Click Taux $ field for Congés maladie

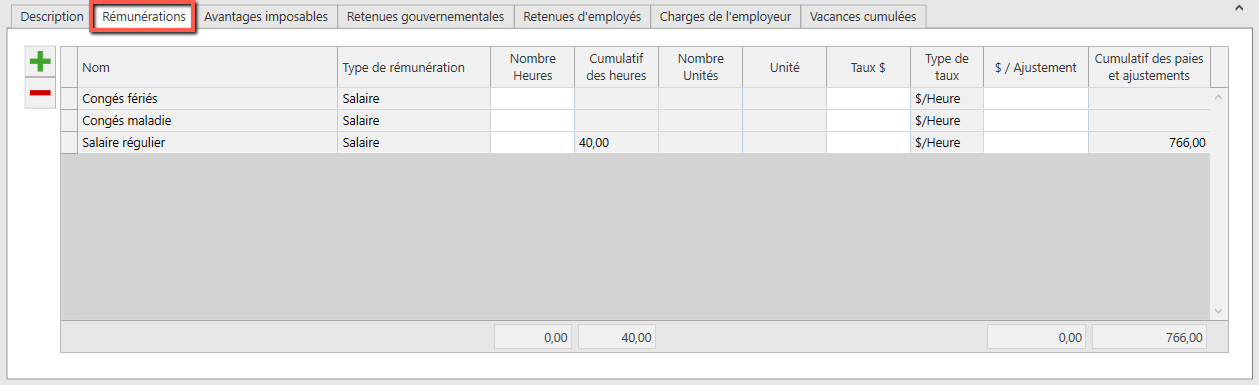[x=868, y=121]
